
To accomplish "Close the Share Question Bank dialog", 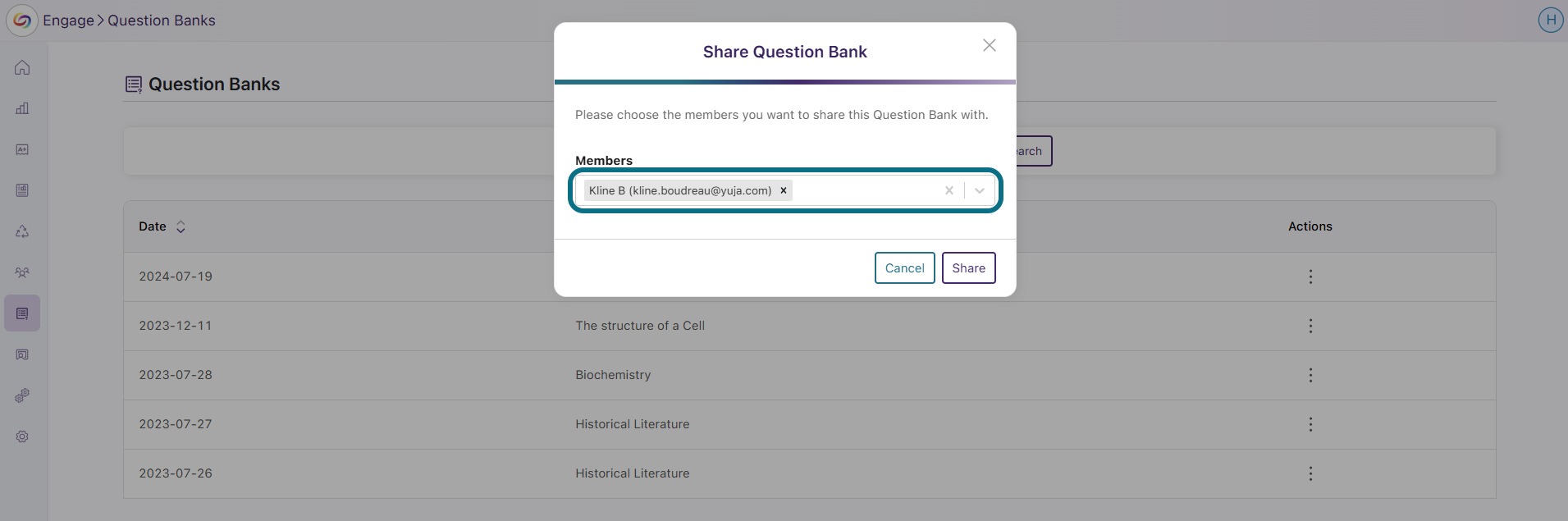I will tap(990, 45).
